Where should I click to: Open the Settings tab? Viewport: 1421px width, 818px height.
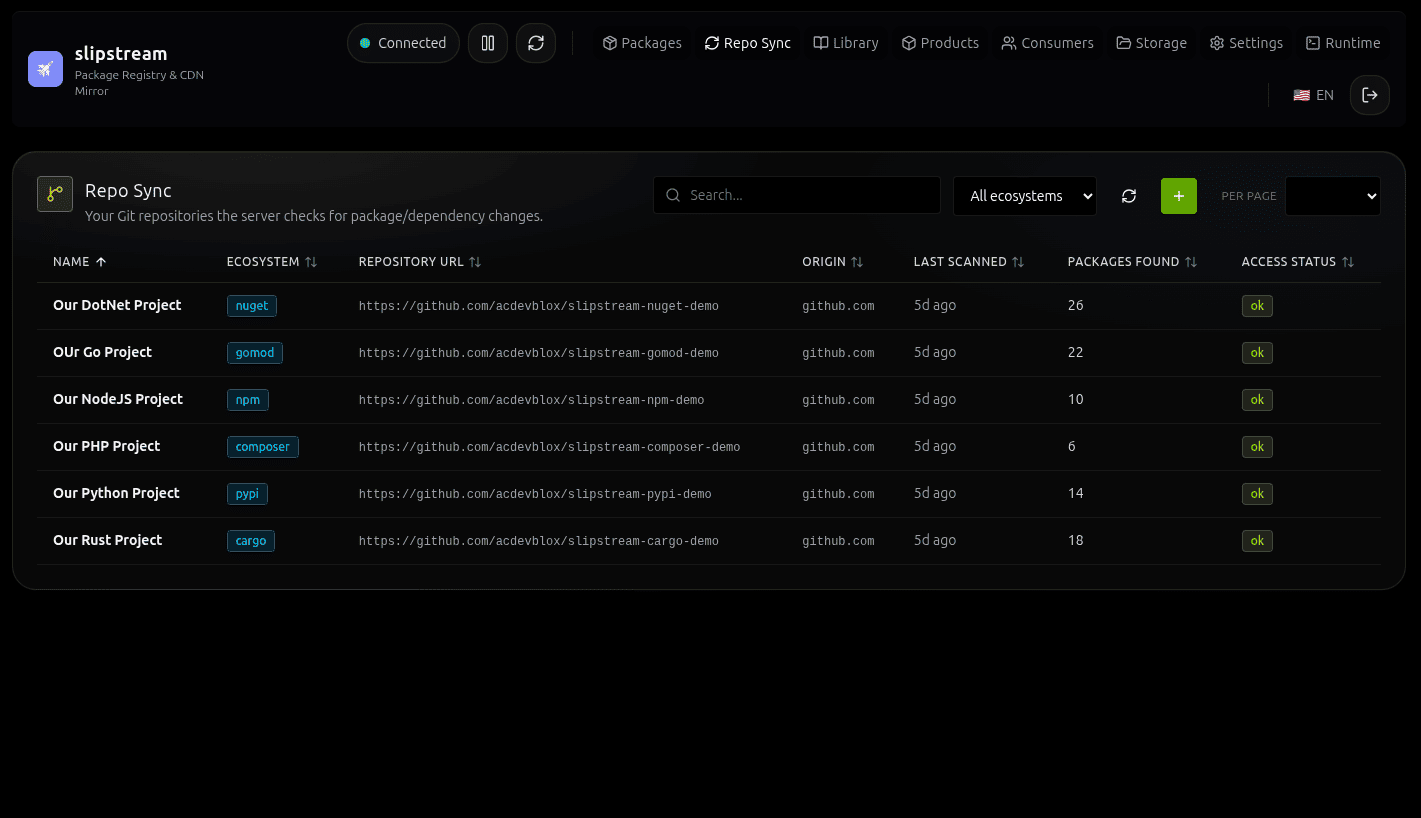[x=1246, y=43]
